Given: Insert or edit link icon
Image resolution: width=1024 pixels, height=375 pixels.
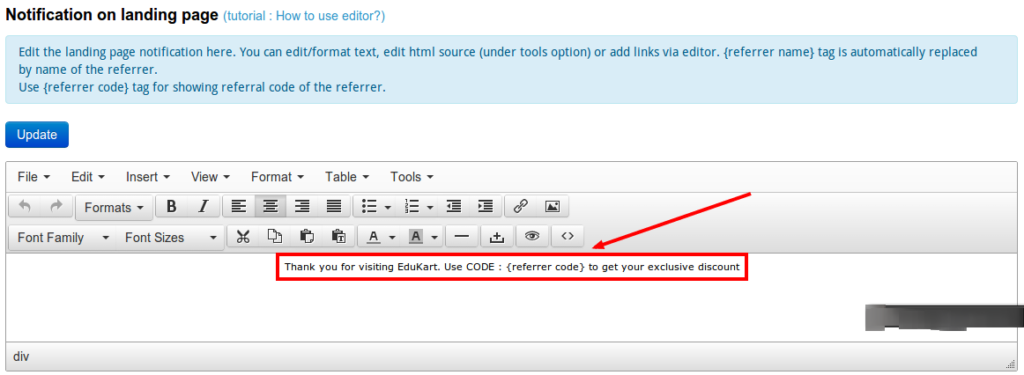Looking at the screenshot, I should pyautogui.click(x=520, y=206).
